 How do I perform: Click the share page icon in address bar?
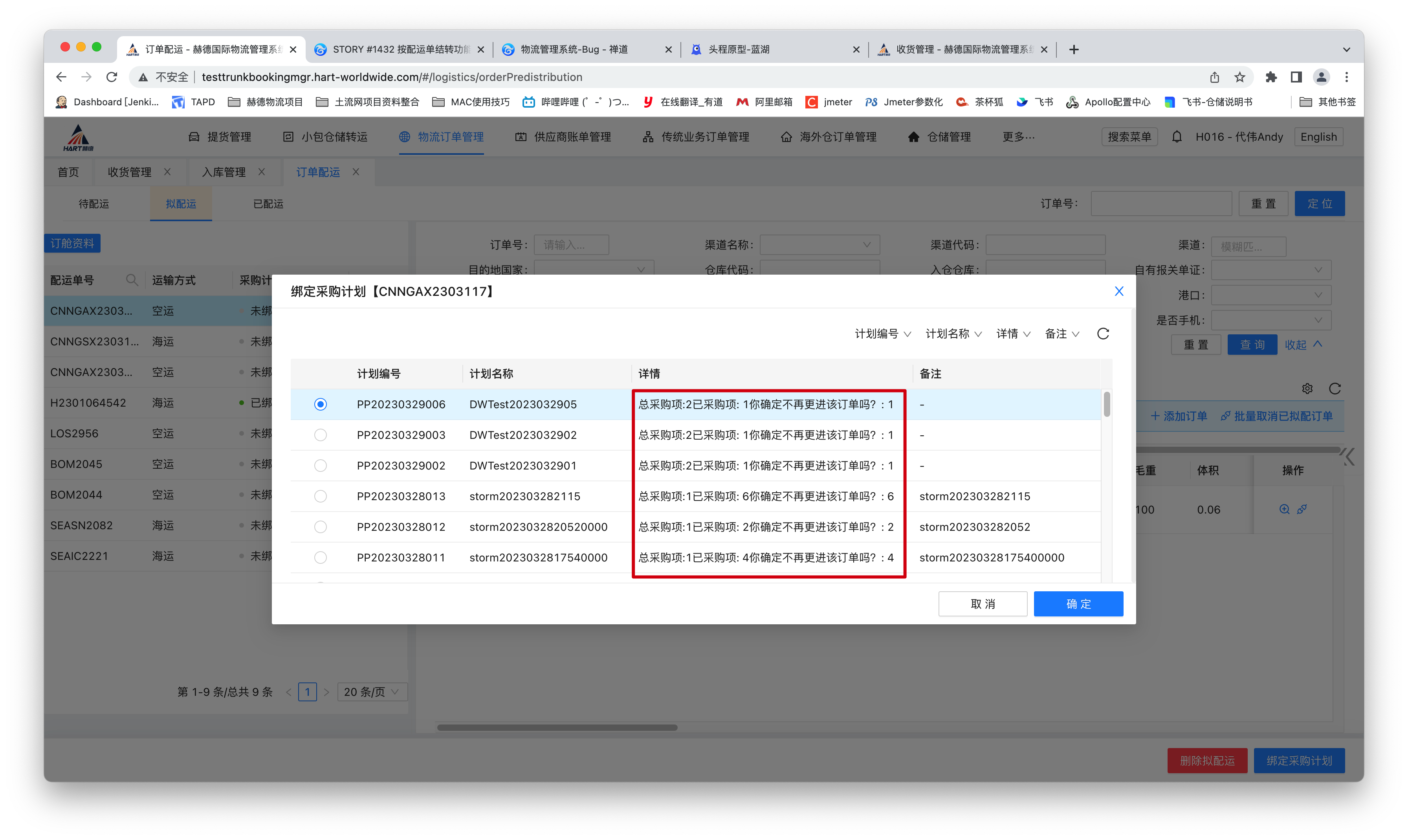coord(1214,77)
